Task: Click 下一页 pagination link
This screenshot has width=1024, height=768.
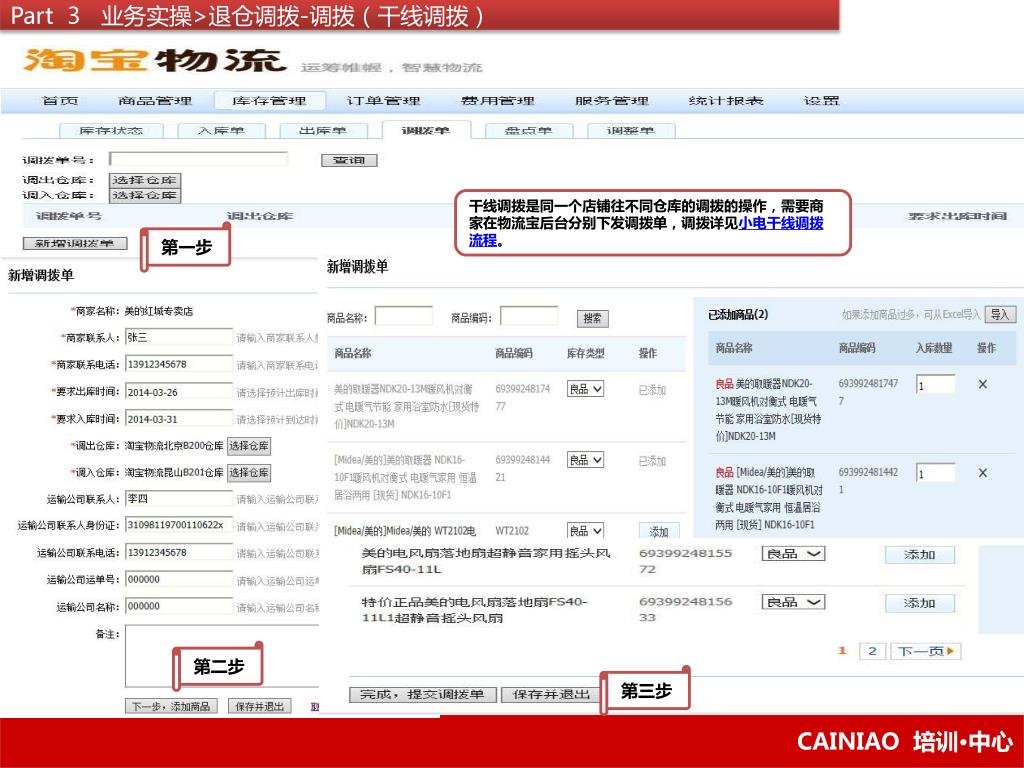Action: 926,651
